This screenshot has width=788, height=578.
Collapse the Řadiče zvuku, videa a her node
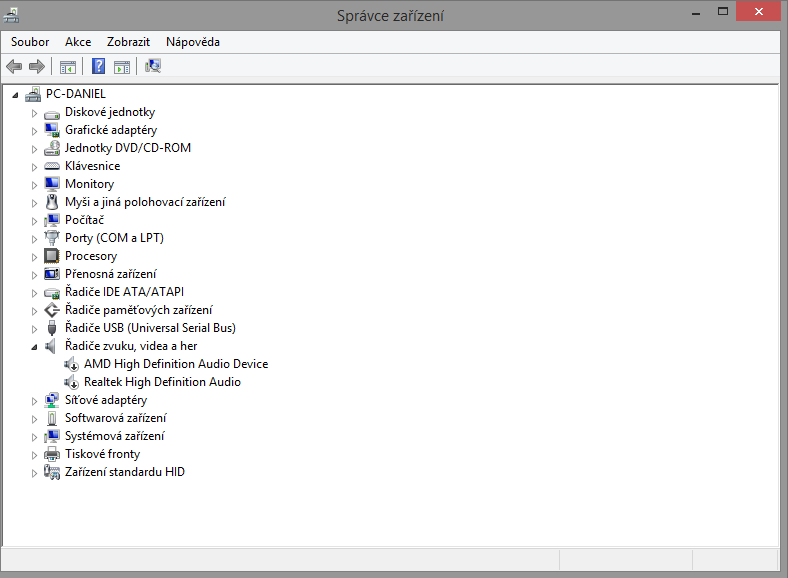coord(34,347)
